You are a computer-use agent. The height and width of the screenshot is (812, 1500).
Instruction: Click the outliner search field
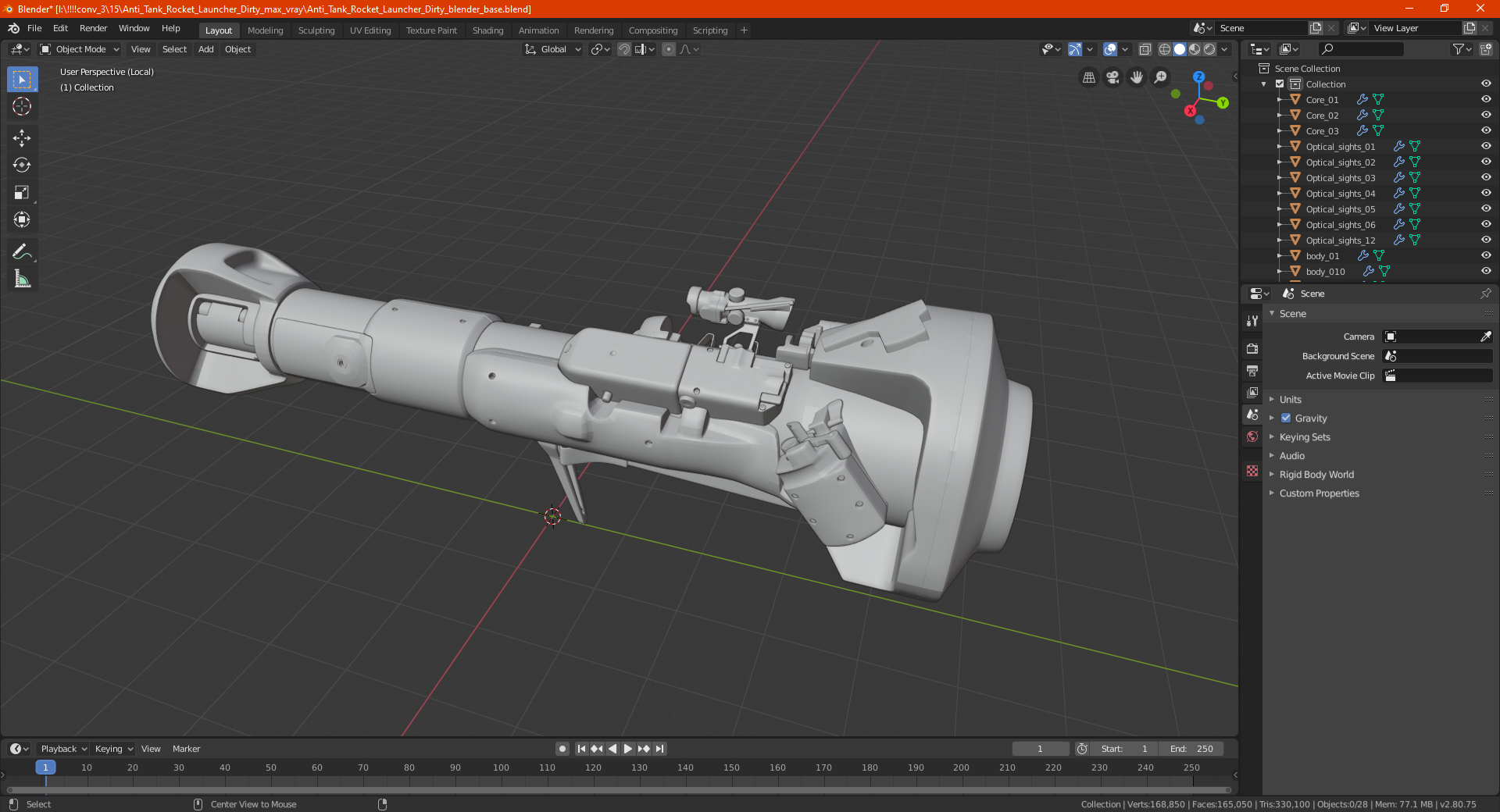[1360, 49]
